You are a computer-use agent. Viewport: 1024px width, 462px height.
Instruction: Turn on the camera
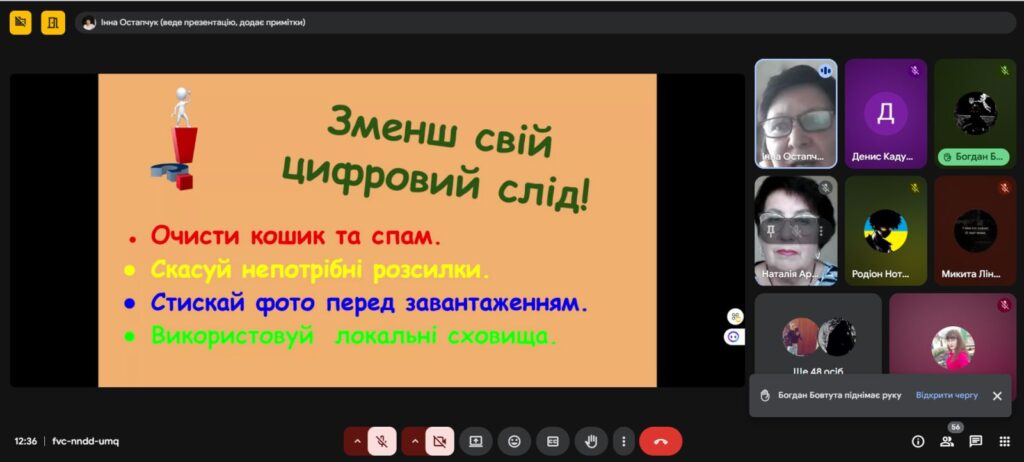[438, 441]
